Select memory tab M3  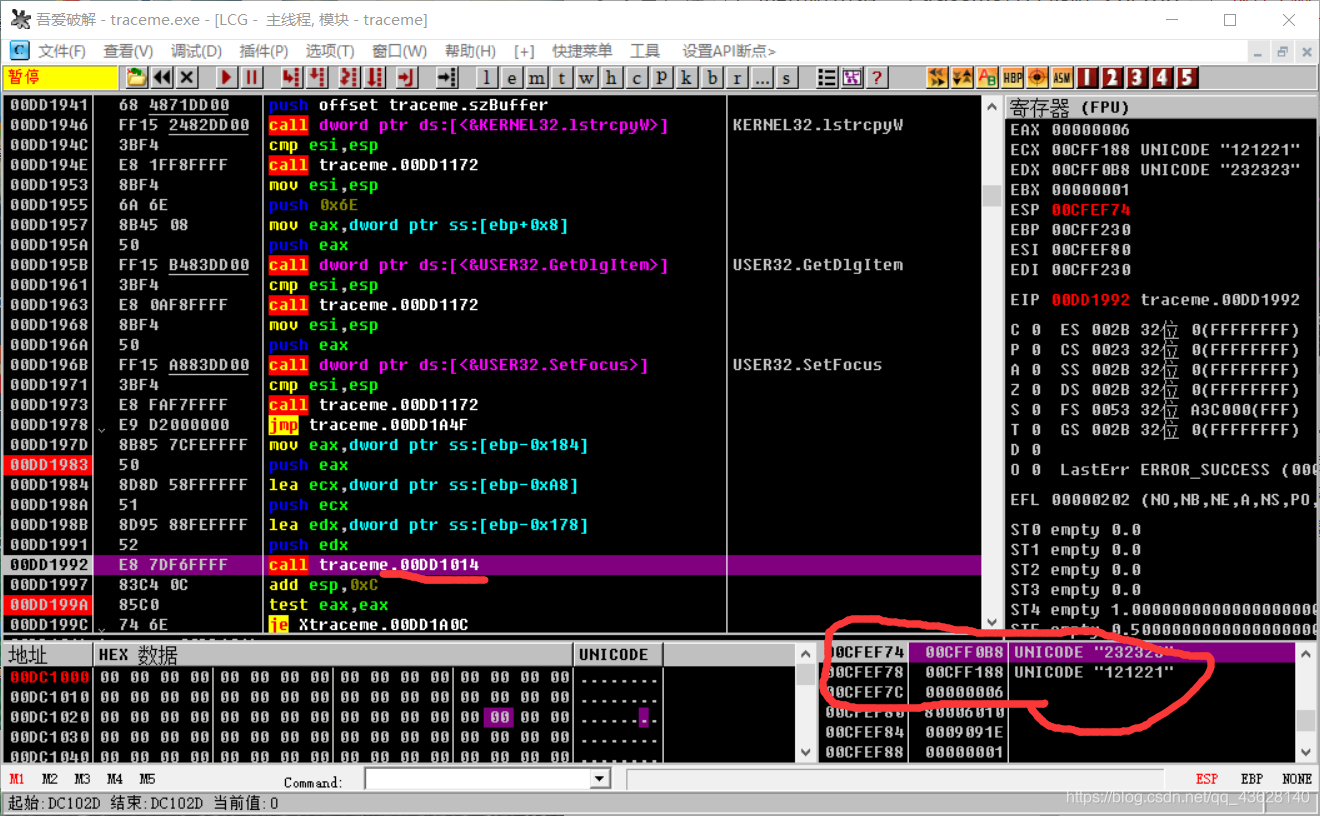pyautogui.click(x=83, y=779)
